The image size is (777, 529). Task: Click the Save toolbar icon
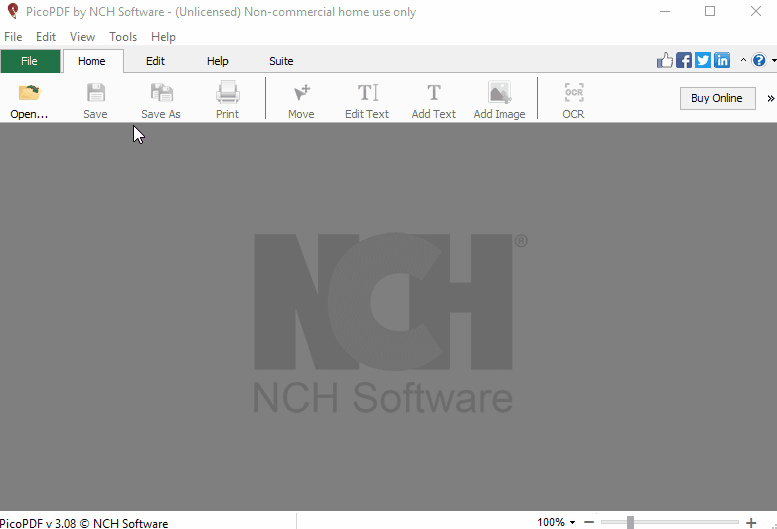pyautogui.click(x=95, y=101)
